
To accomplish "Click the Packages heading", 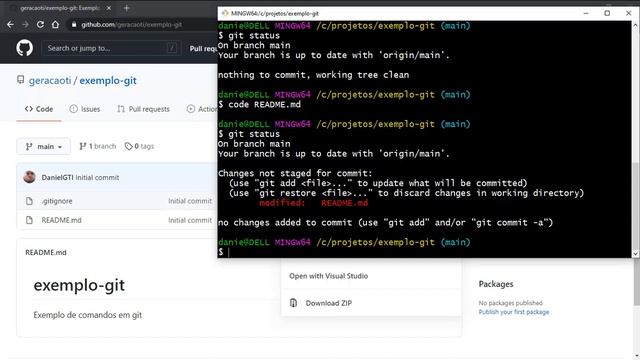I will coord(496,284).
